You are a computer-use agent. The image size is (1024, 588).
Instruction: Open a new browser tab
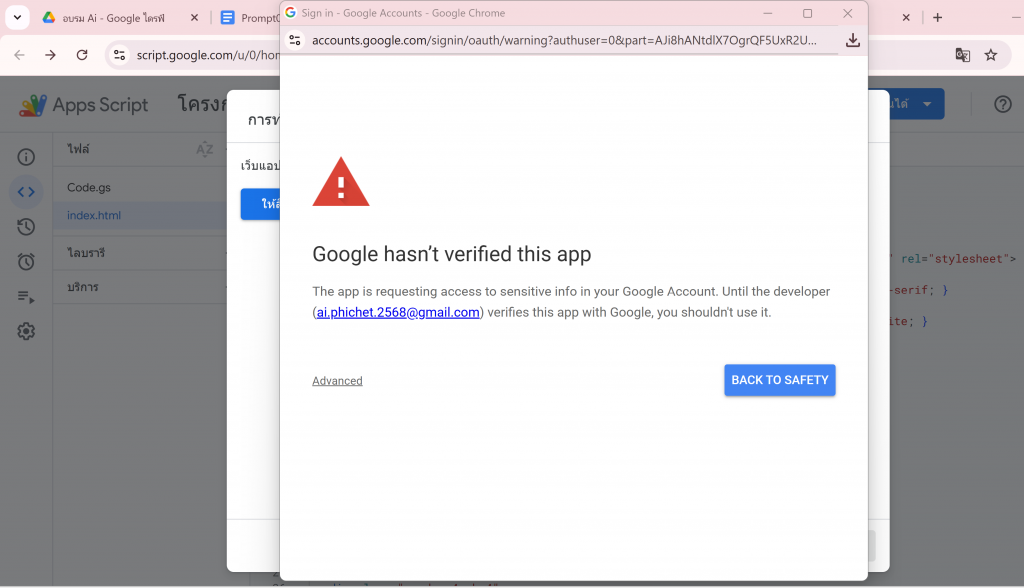937,18
